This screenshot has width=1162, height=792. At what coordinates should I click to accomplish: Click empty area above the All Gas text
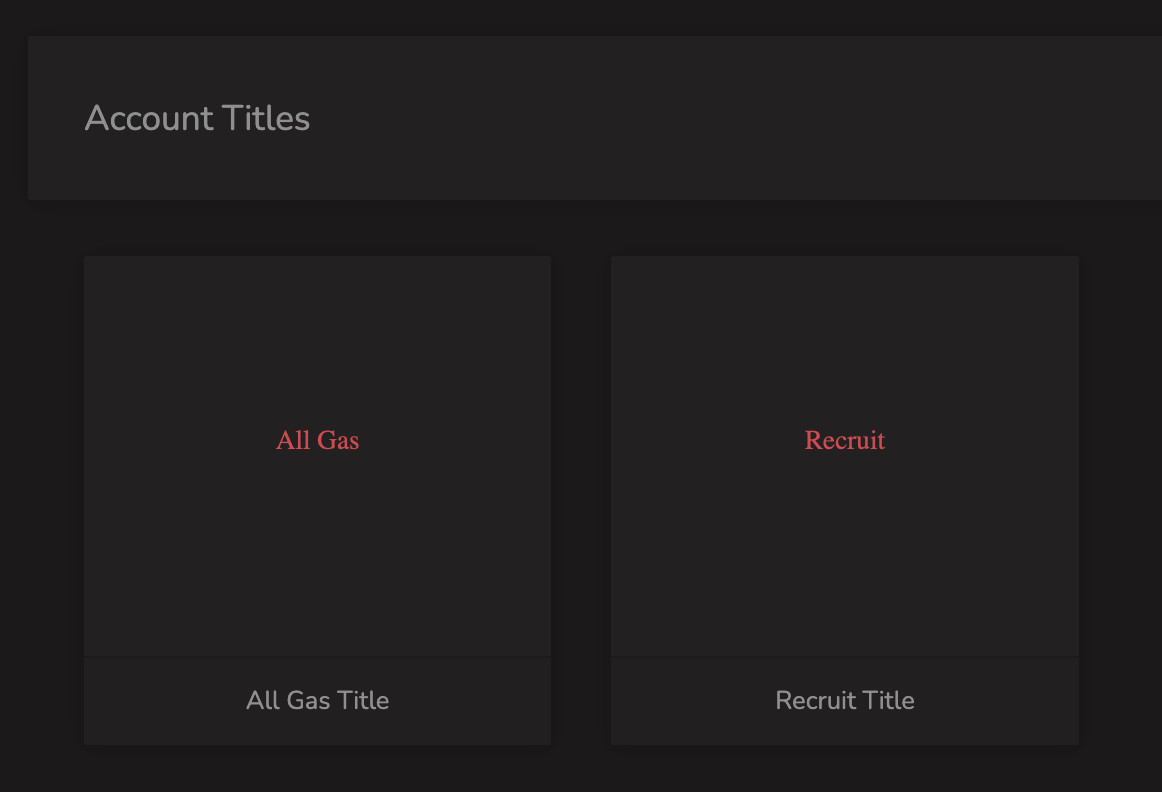tap(317, 341)
